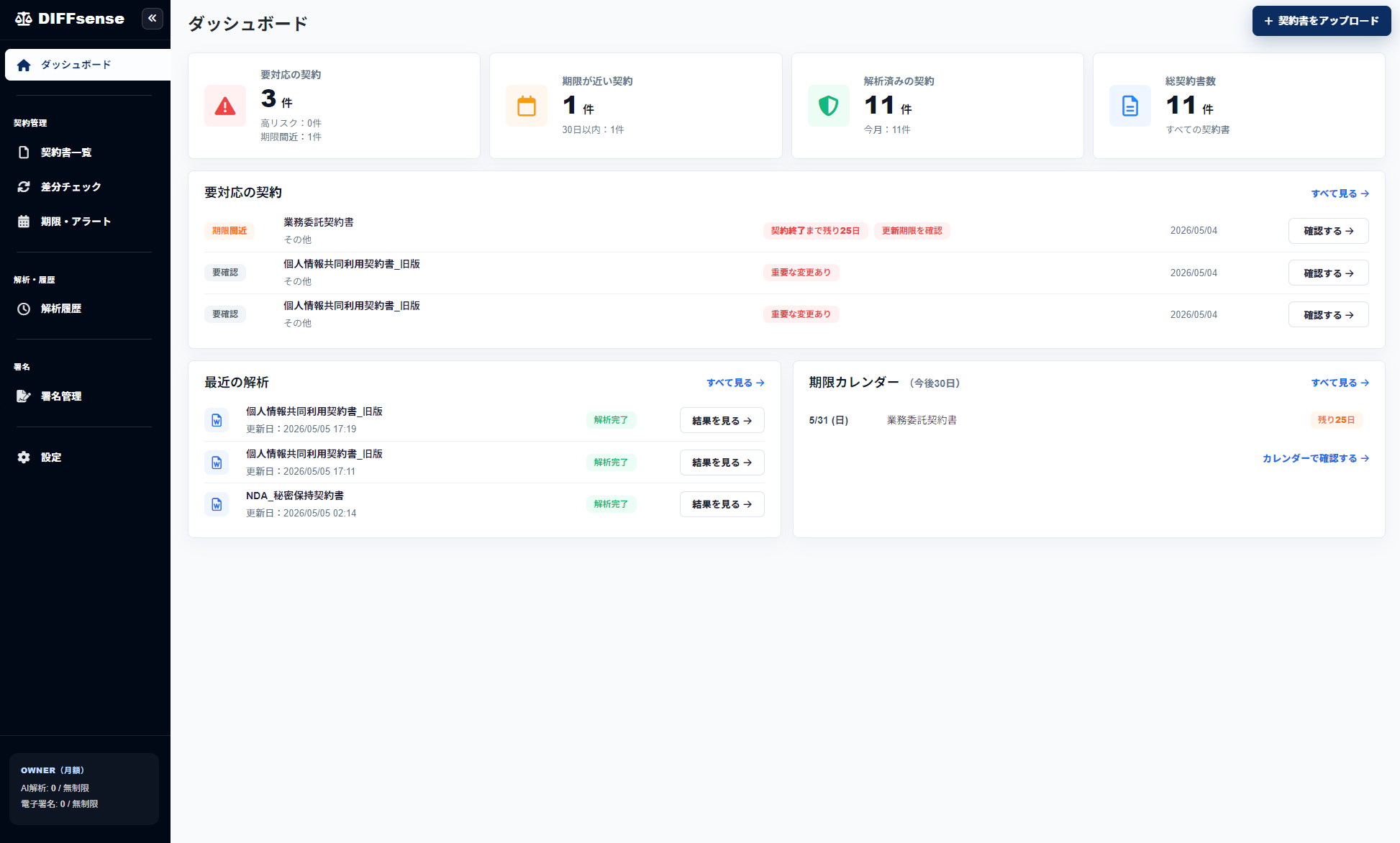
Task: Click 5/31 (日) calendar entry date
Action: (x=828, y=420)
